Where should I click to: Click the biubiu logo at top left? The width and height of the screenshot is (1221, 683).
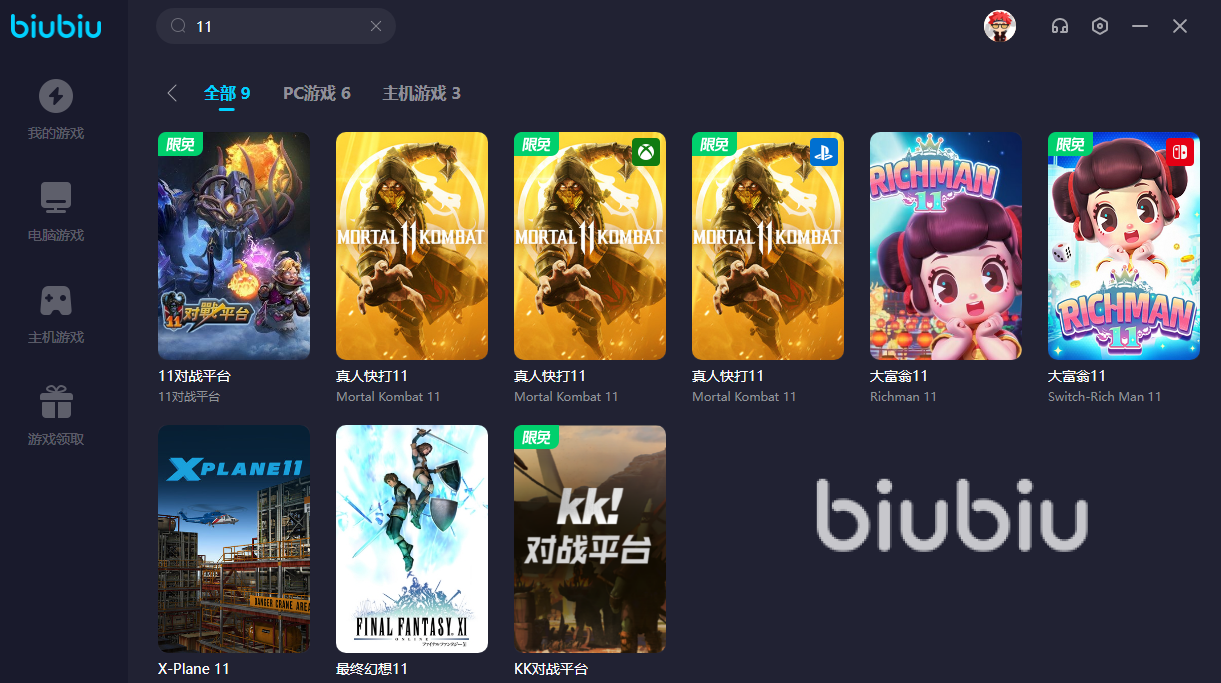[x=56, y=26]
